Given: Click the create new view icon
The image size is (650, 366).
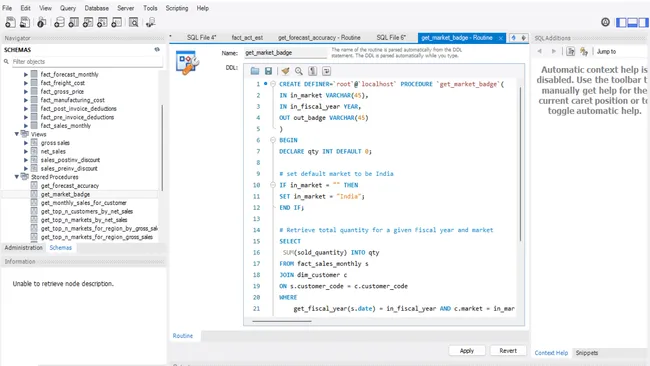Looking at the screenshot, I should click(88, 22).
